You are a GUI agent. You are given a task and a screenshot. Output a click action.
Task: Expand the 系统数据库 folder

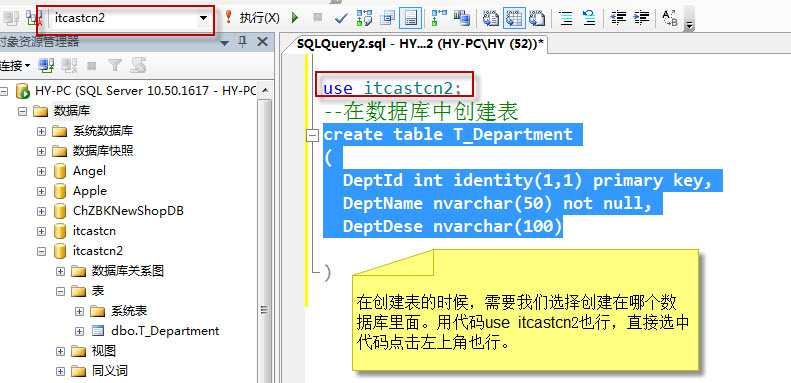coord(41,131)
